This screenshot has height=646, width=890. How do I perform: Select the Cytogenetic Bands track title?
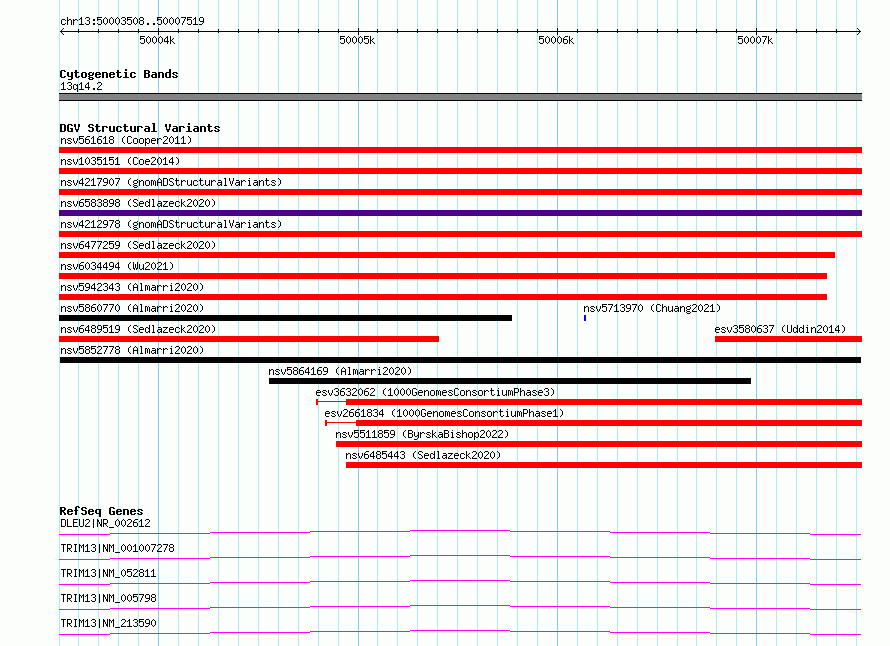point(119,74)
